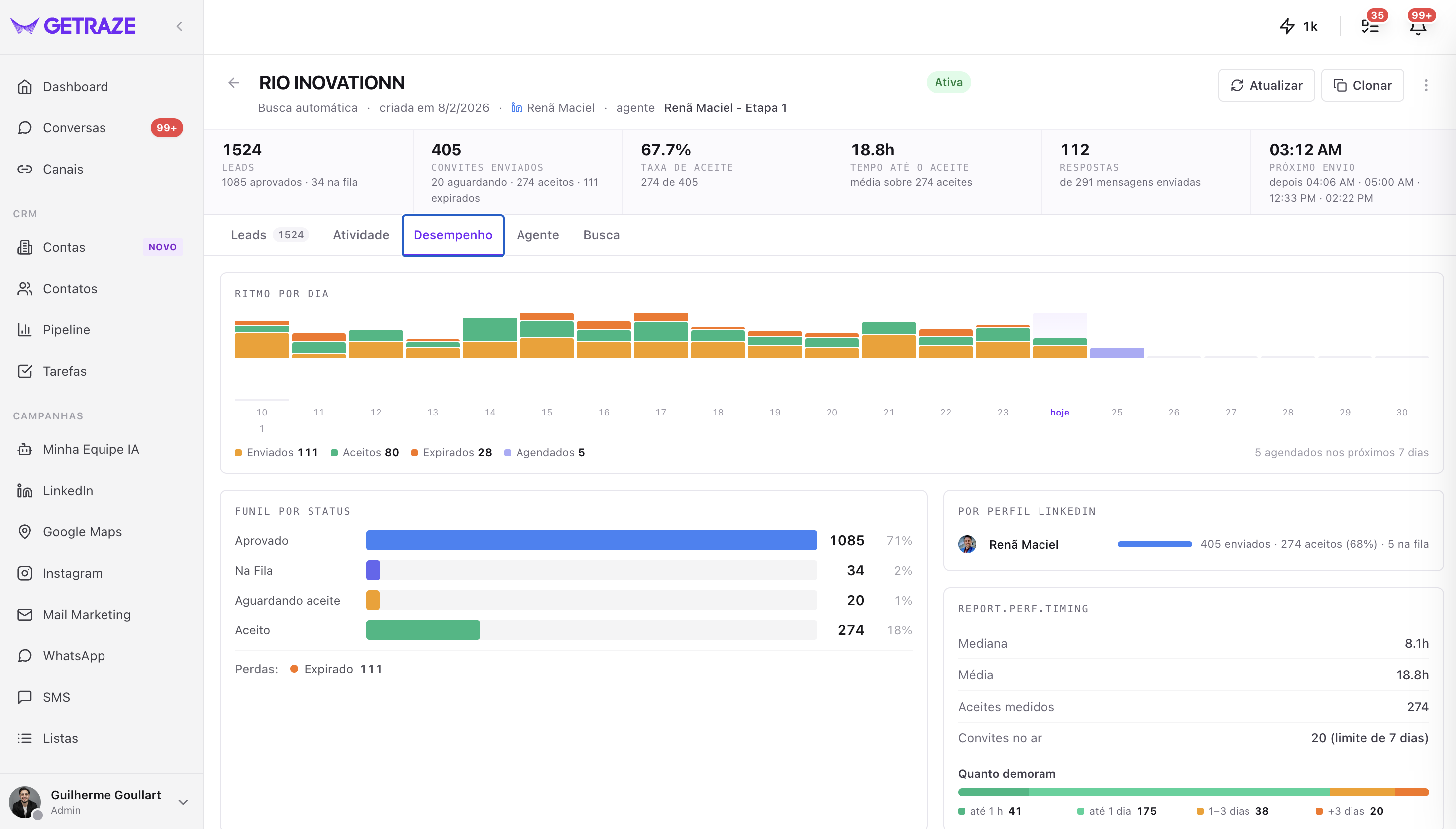Open the Canais link icon

(24, 169)
